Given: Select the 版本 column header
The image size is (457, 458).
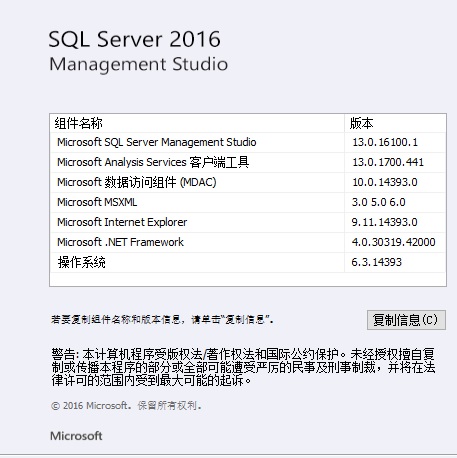Looking at the screenshot, I should coord(395,123).
